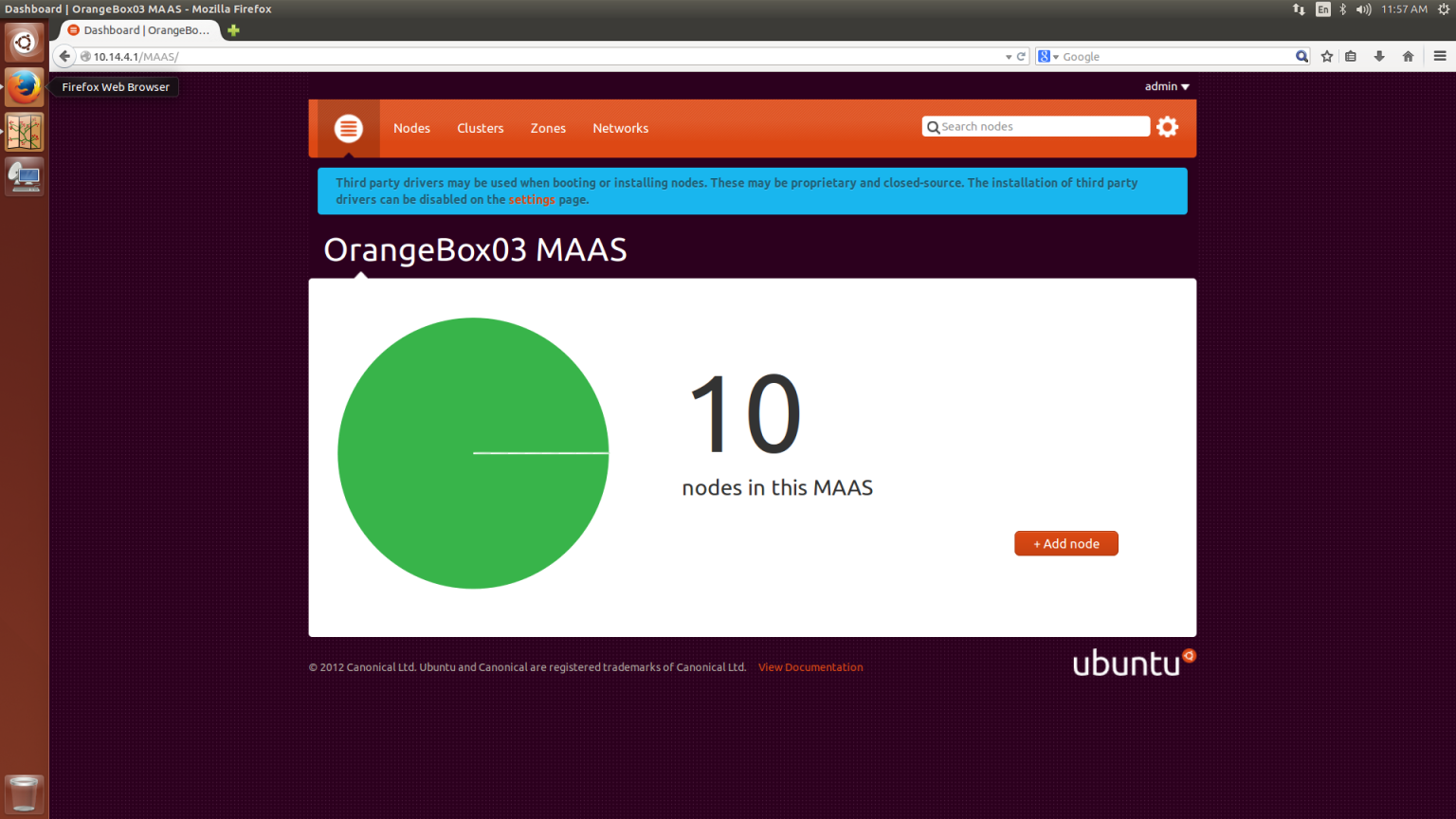Select the Nodes menu item
The height and width of the screenshot is (819, 1456).
pos(411,128)
